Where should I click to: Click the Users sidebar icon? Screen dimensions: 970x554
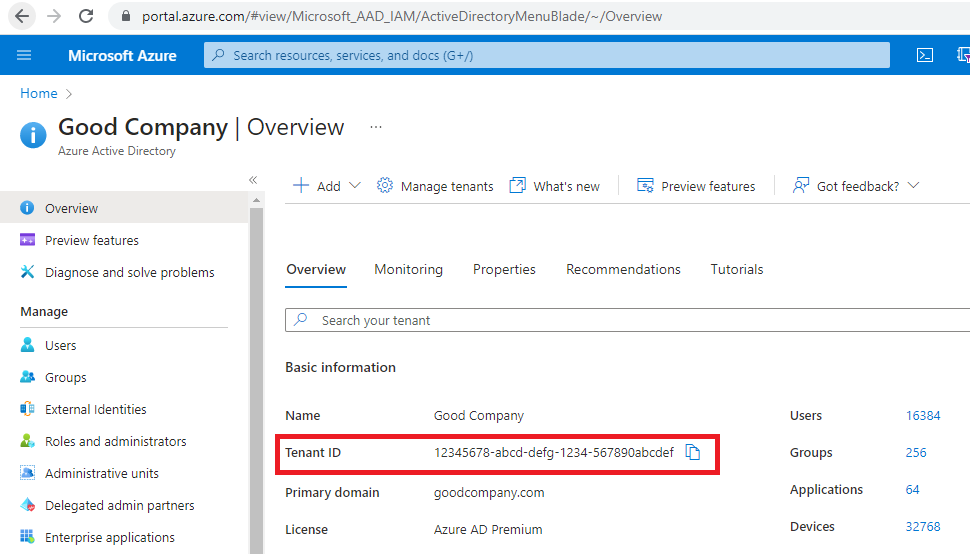(27, 345)
